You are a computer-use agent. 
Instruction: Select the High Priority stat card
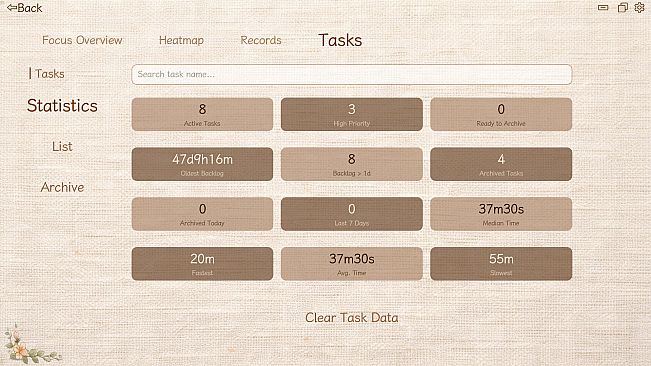[x=352, y=114]
